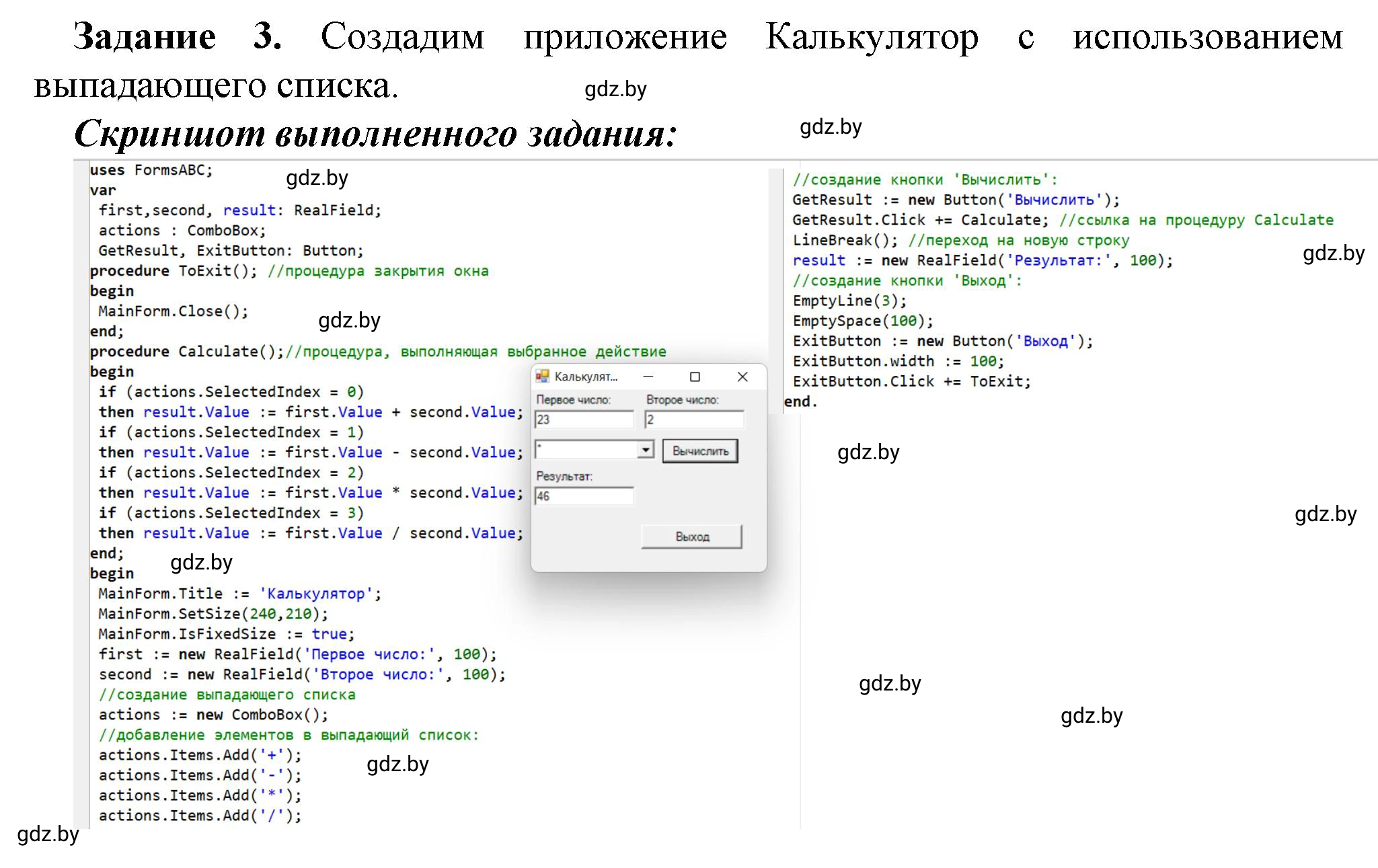Viewport: 1378px width, 868px height.
Task: Minimize the Калькулятор window
Action: (648, 377)
